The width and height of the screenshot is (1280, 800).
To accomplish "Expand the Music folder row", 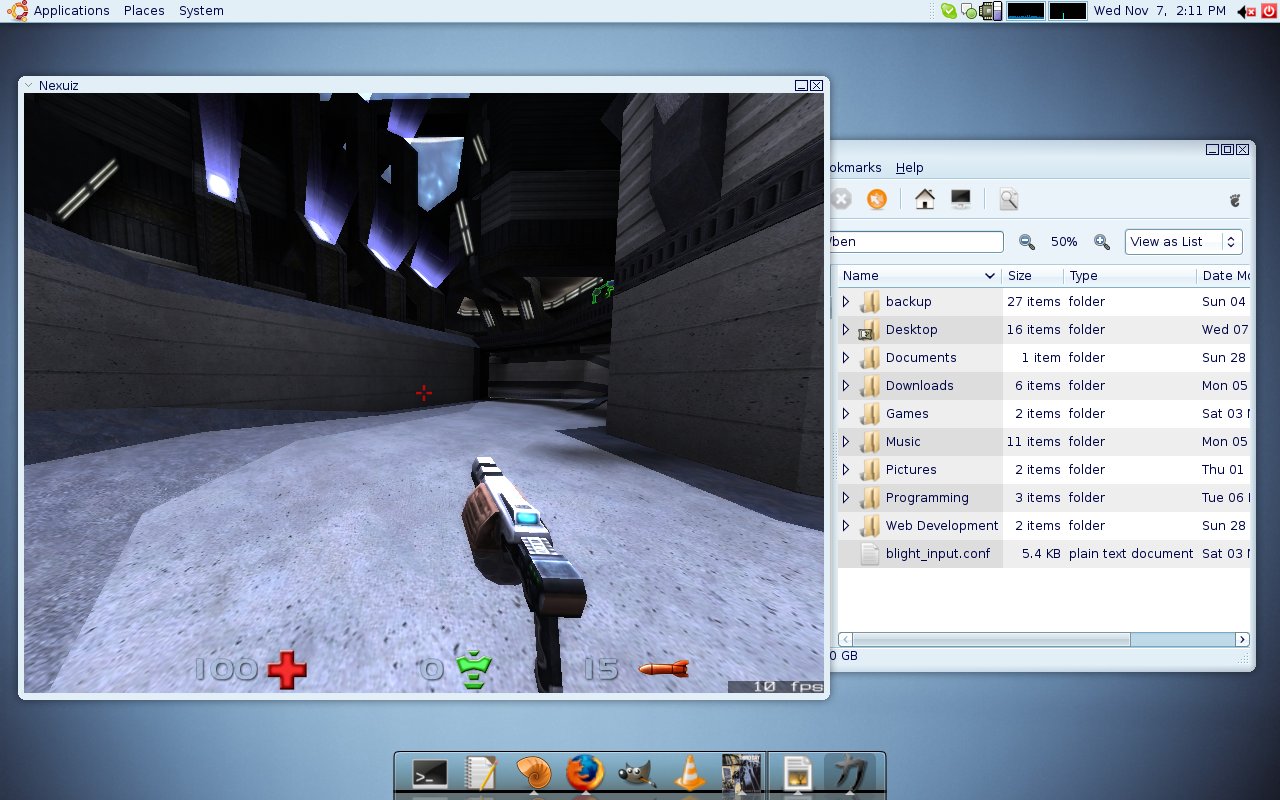I will [x=846, y=441].
